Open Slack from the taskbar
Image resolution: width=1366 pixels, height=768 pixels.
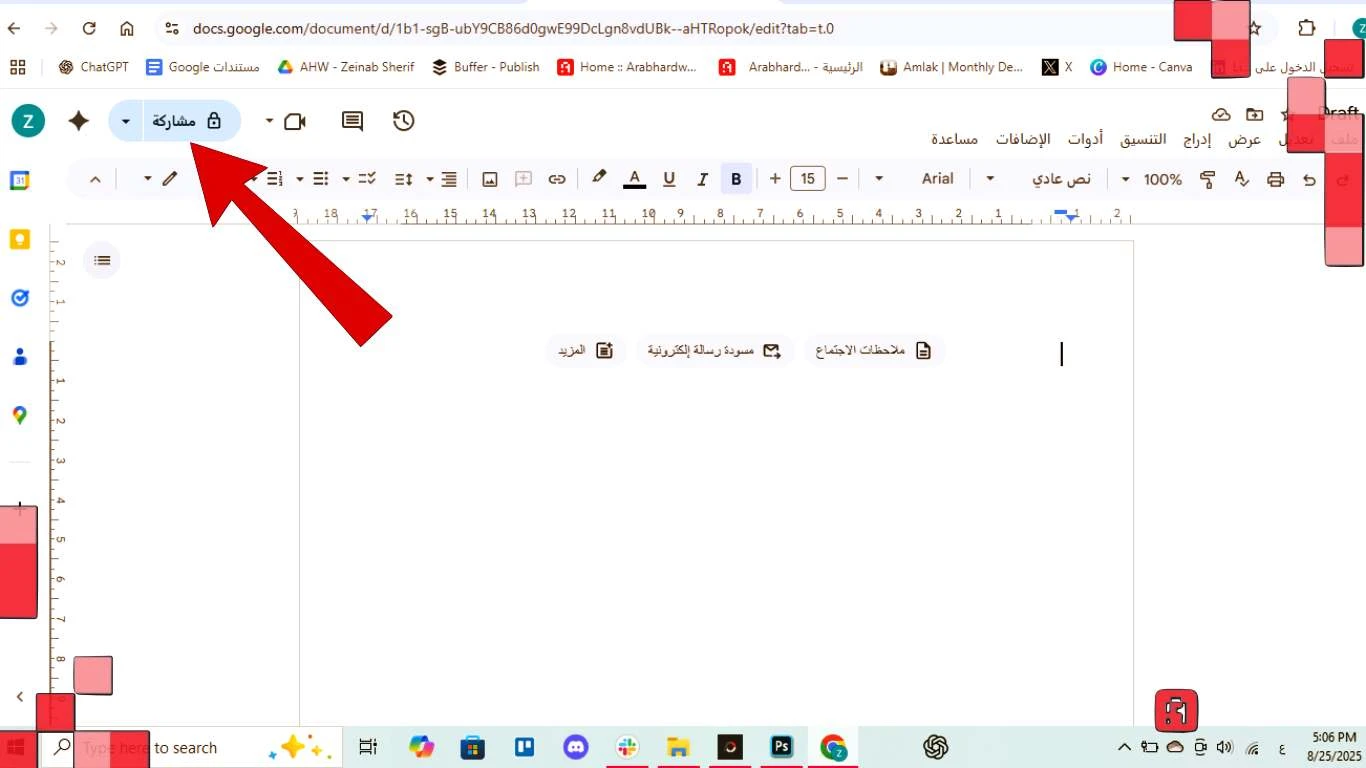[627, 747]
